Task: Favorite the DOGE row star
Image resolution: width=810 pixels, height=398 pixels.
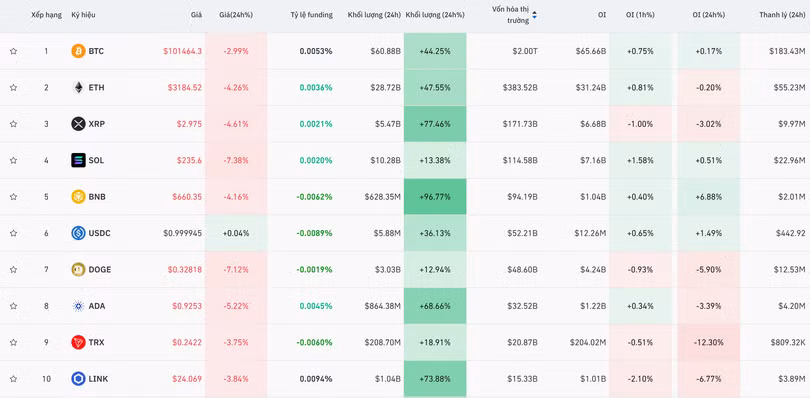Action: [x=13, y=269]
